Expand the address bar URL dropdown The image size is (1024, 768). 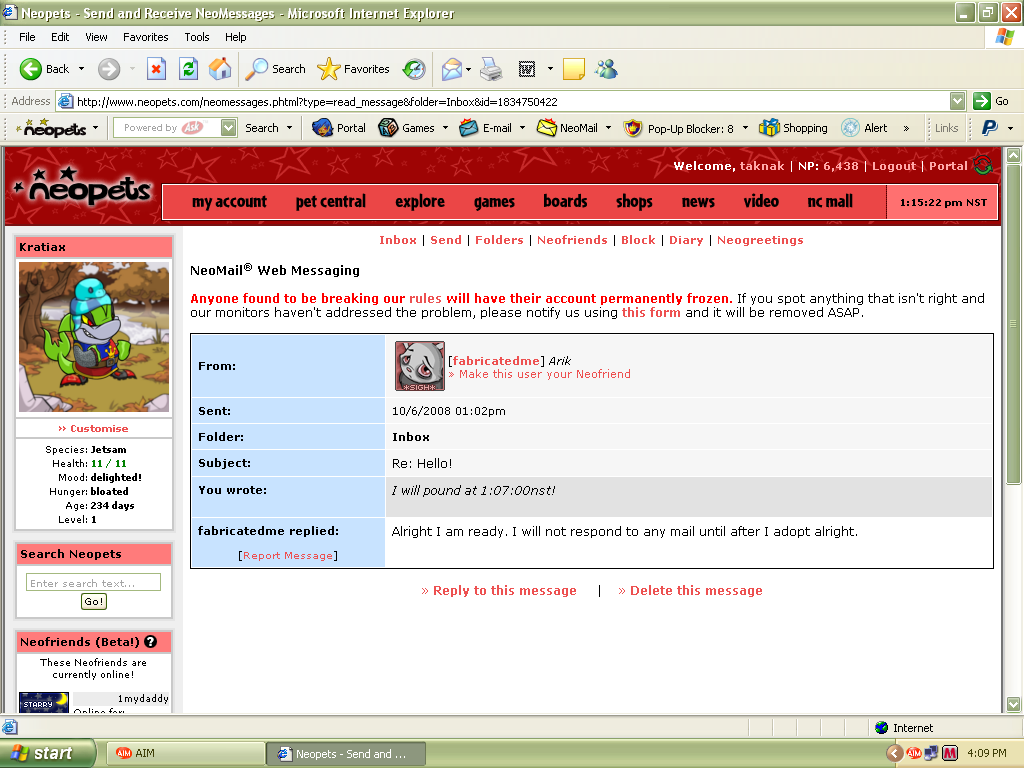(x=957, y=101)
